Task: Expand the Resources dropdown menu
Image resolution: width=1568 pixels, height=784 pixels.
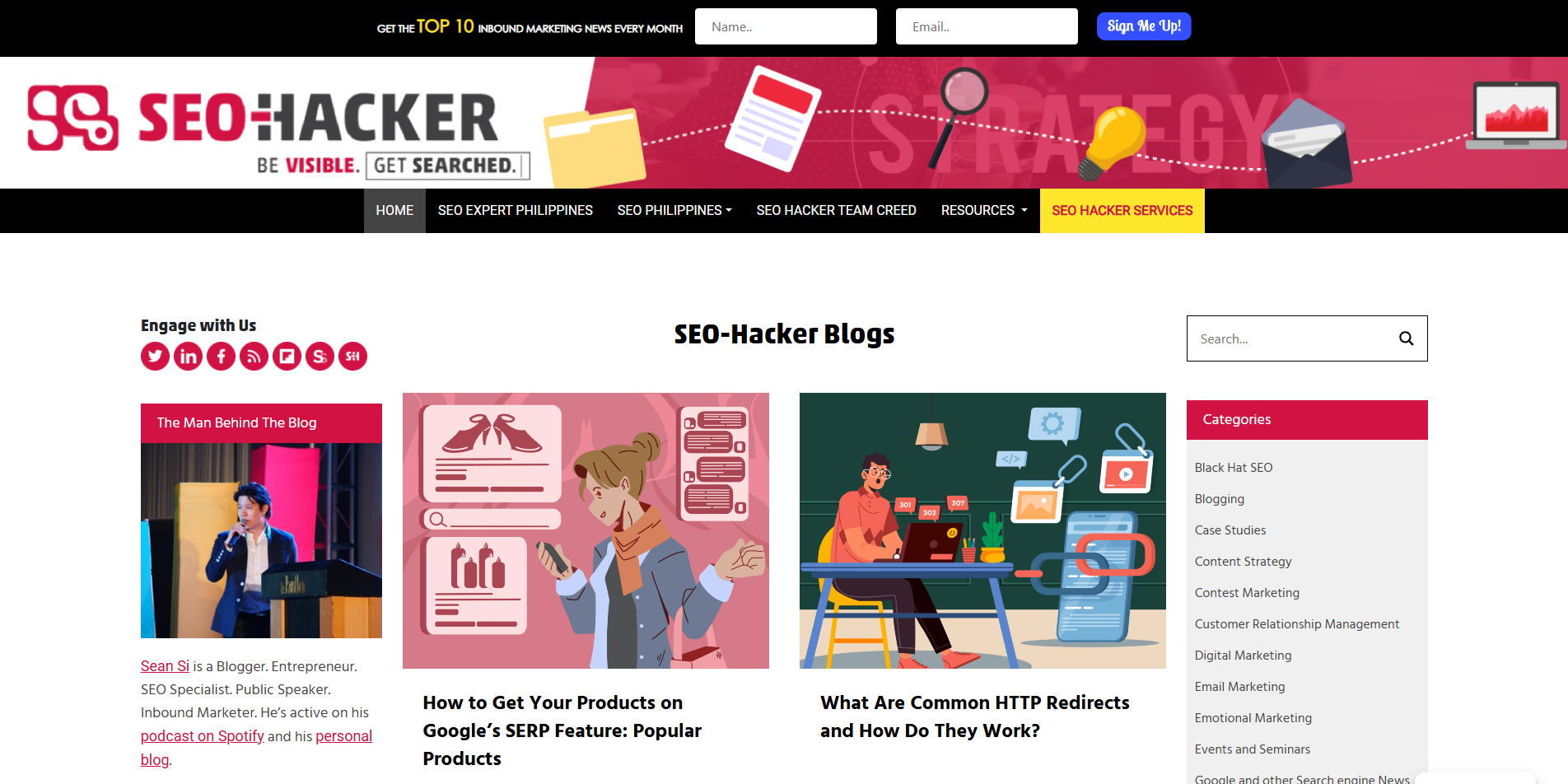Action: point(984,211)
